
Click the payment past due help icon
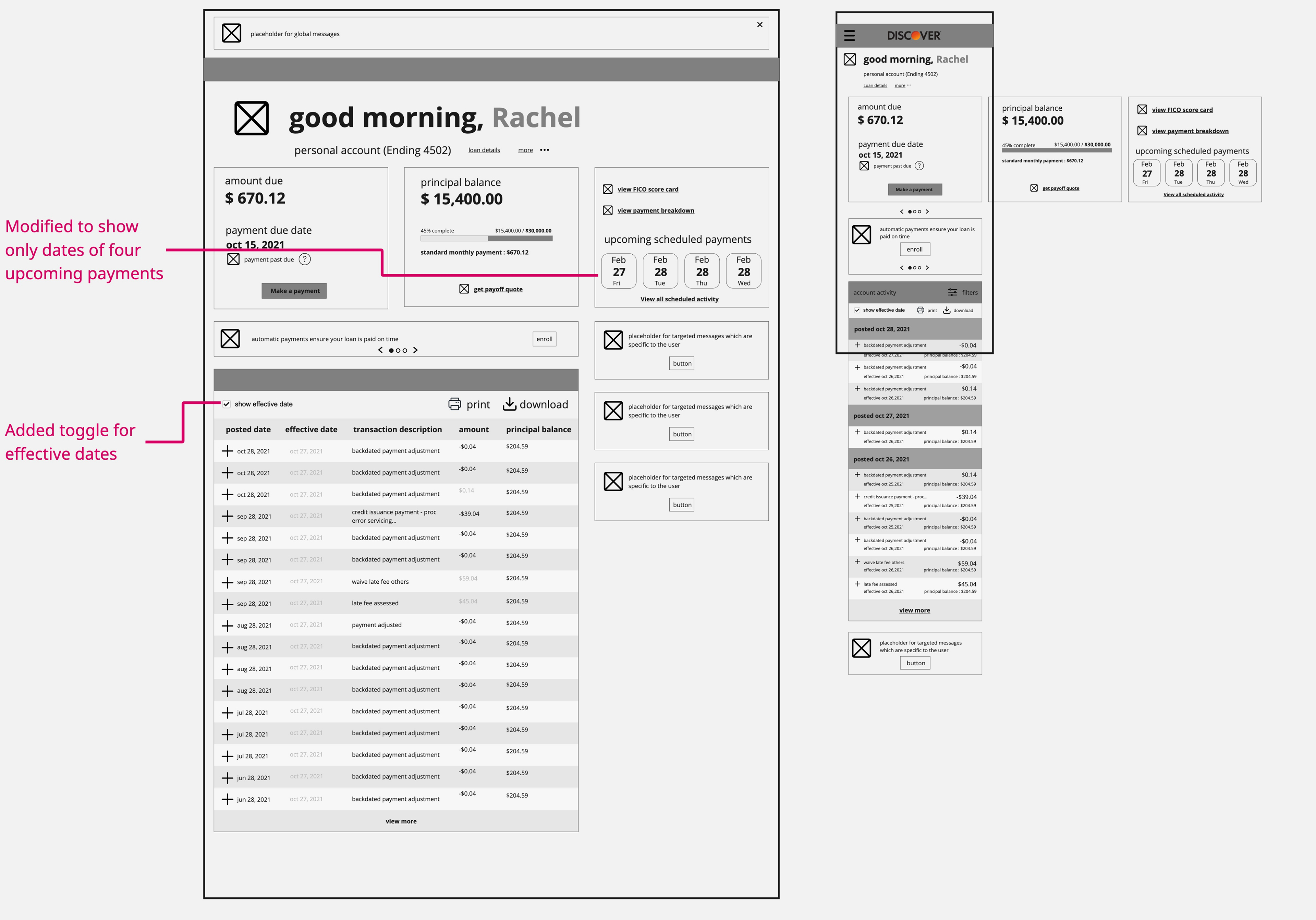[x=305, y=259]
